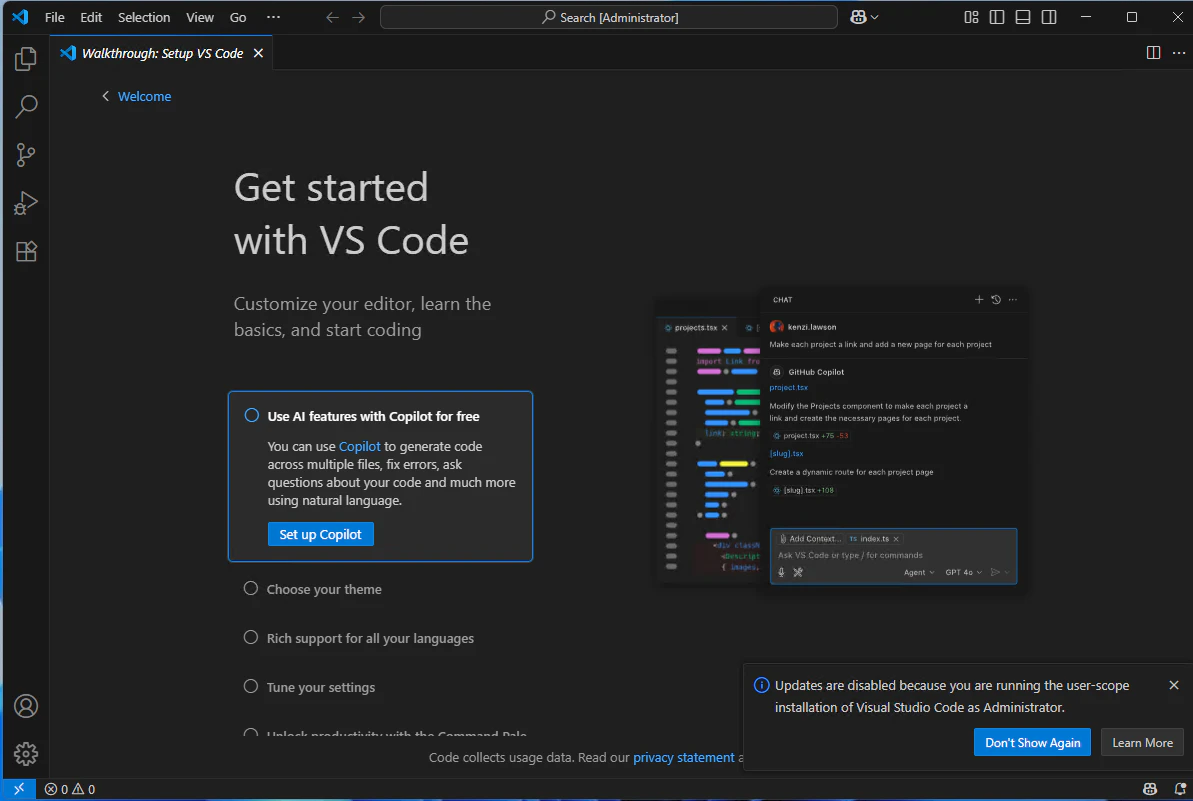Click the Search [Administrator] command center box

(x=609, y=17)
